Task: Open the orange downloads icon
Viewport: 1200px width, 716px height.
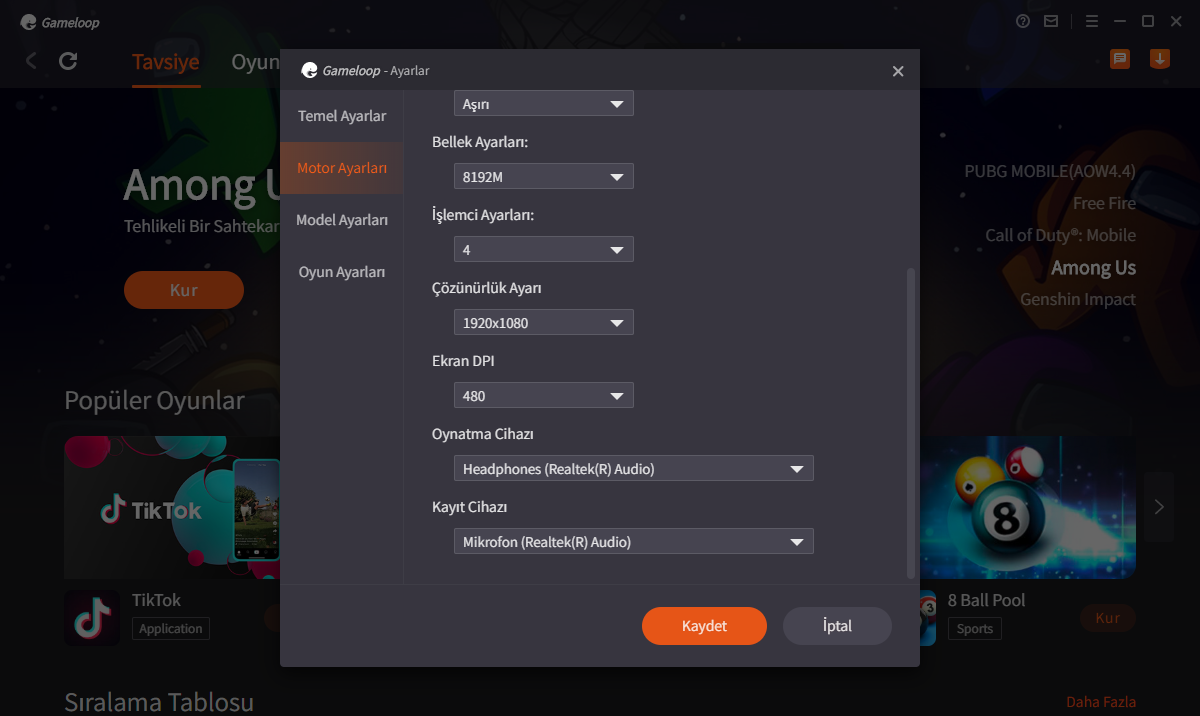Action: [1160, 59]
